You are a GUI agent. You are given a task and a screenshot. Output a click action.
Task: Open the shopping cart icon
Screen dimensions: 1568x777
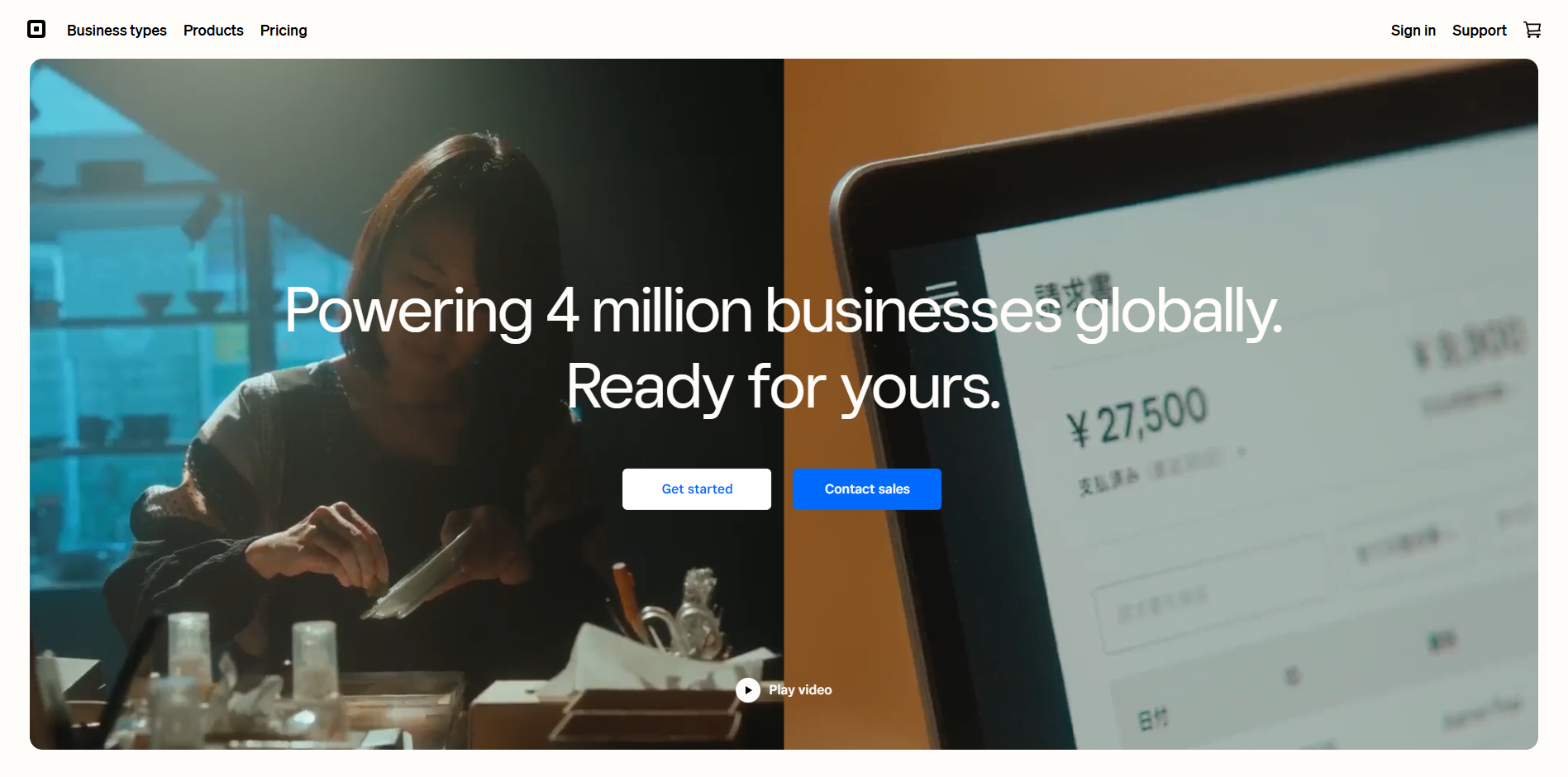coord(1532,30)
